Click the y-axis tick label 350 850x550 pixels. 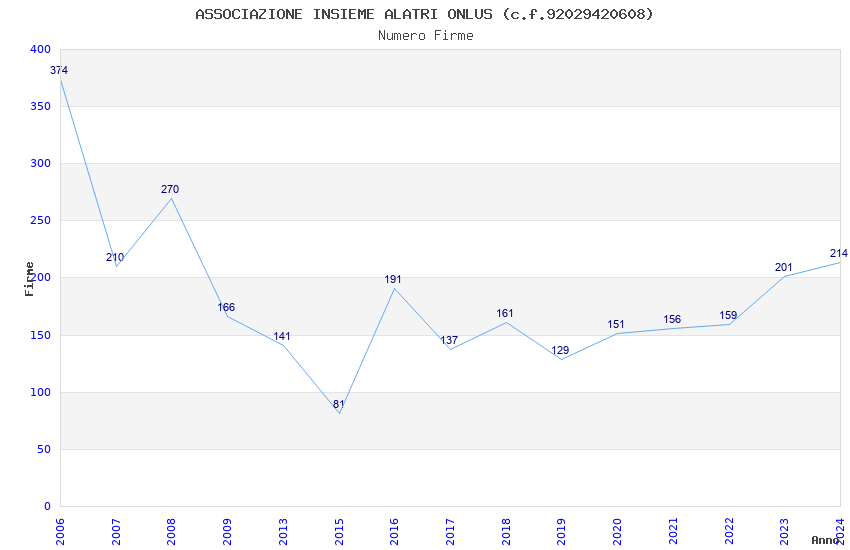coord(40,106)
